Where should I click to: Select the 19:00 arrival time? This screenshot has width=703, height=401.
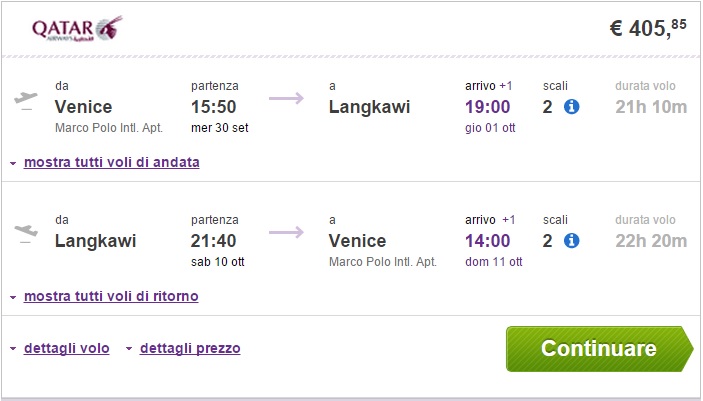click(x=487, y=107)
